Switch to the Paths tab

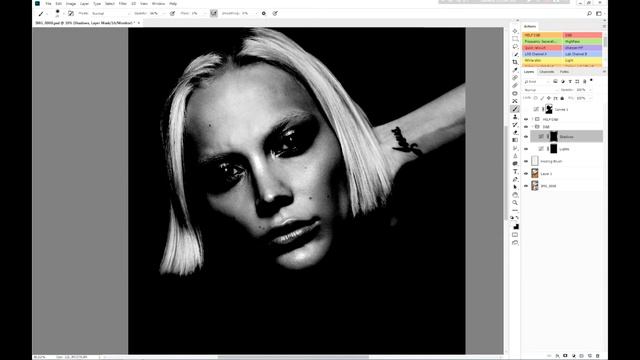[564, 72]
